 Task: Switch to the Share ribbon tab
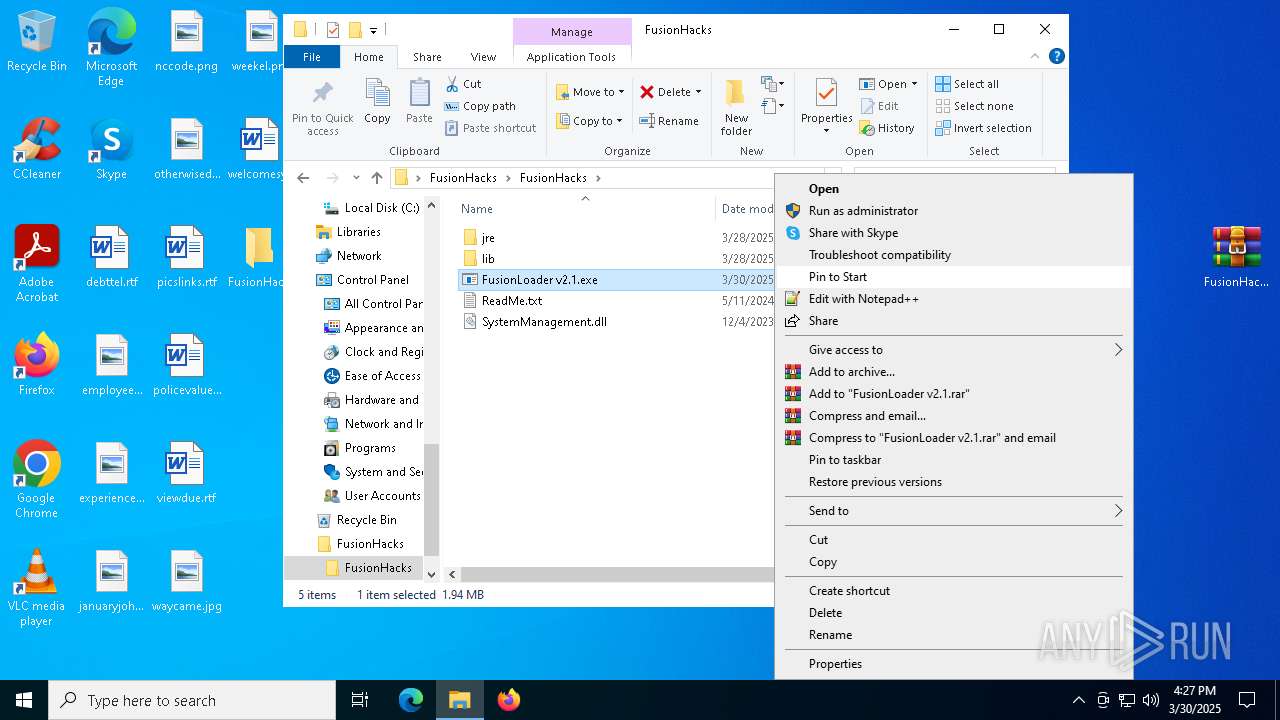(427, 57)
